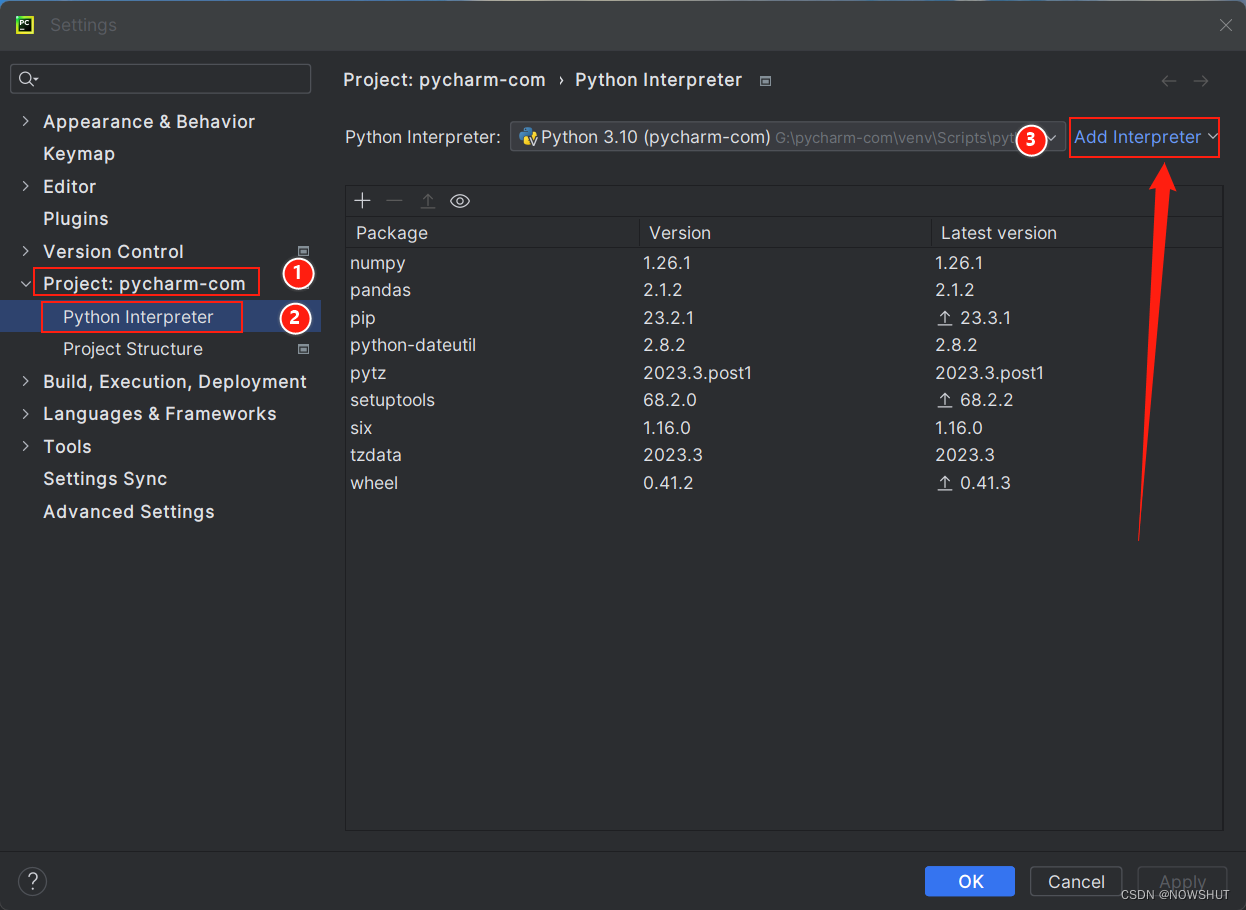Screen dimensions: 1246x910
Task: Select Settings Sync page
Action: pyautogui.click(x=105, y=479)
